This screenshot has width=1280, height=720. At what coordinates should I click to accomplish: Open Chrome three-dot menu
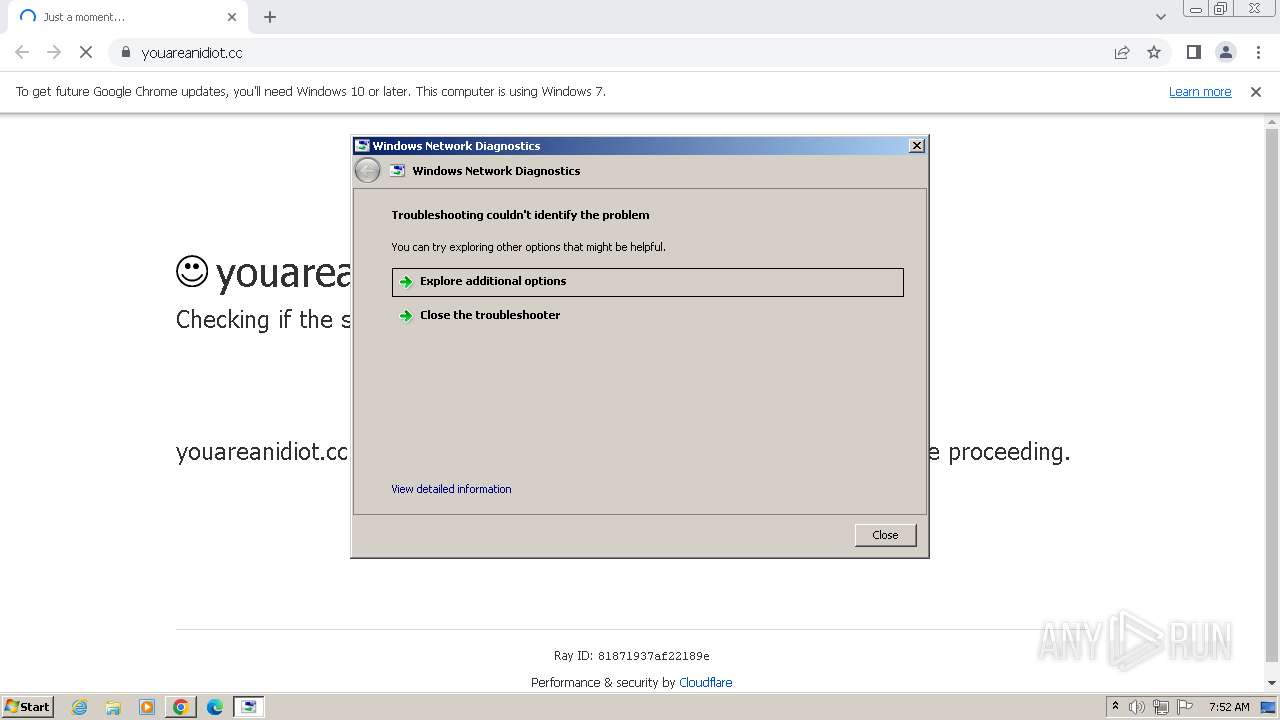[1258, 52]
